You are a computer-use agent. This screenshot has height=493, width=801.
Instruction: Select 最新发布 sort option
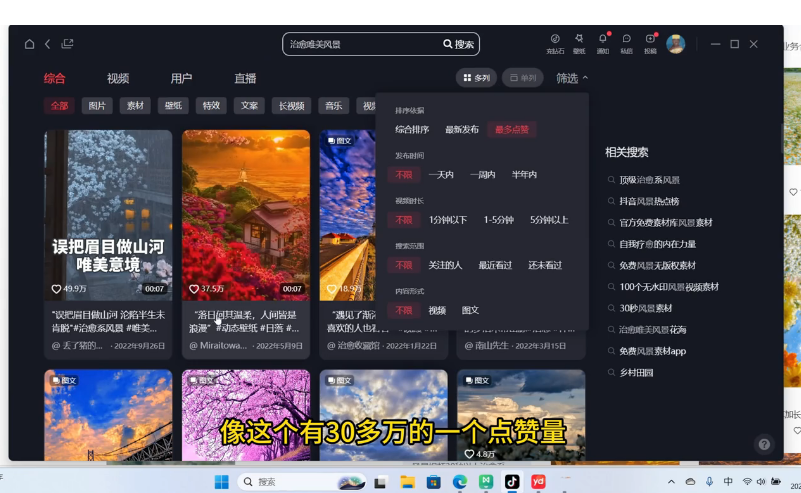pyautogui.click(x=462, y=130)
